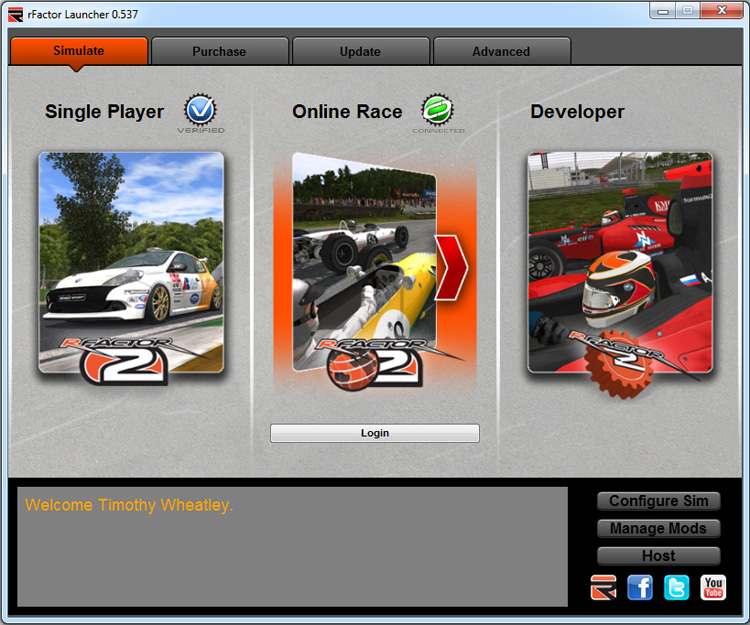Launch Developer mode via formula car image
The height and width of the screenshot is (625, 750).
click(x=619, y=262)
